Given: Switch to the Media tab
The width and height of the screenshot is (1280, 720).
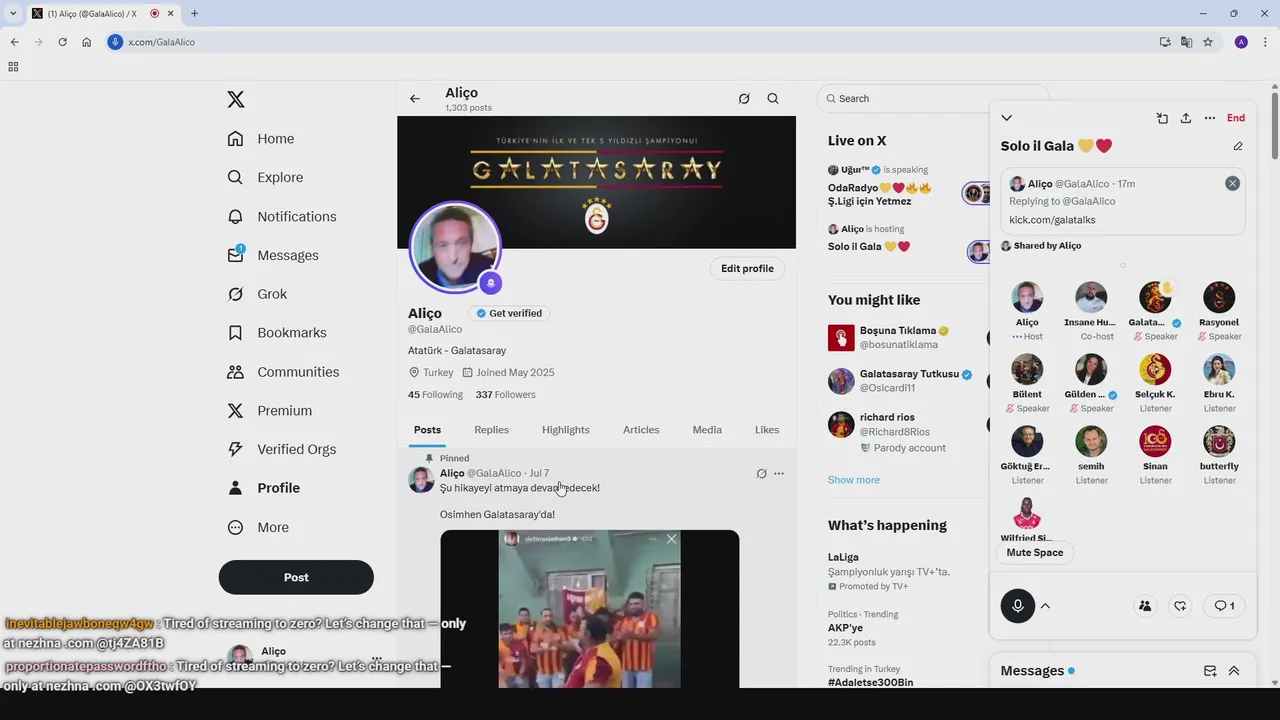Looking at the screenshot, I should tap(707, 430).
